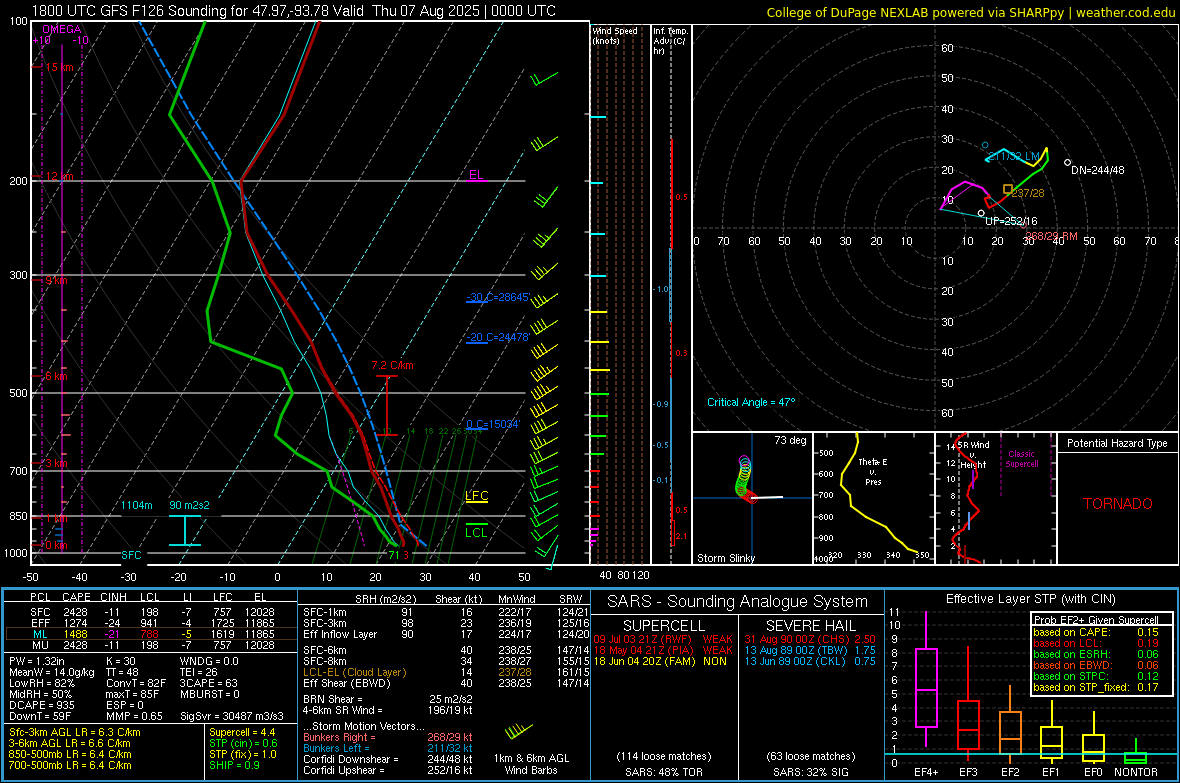Click the LFC label on skew-T

[476, 495]
